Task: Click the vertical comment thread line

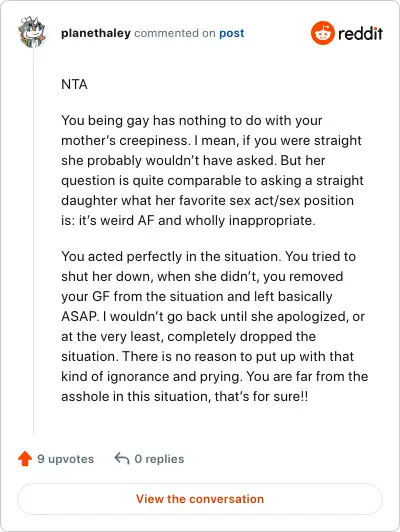Action: click(34, 241)
